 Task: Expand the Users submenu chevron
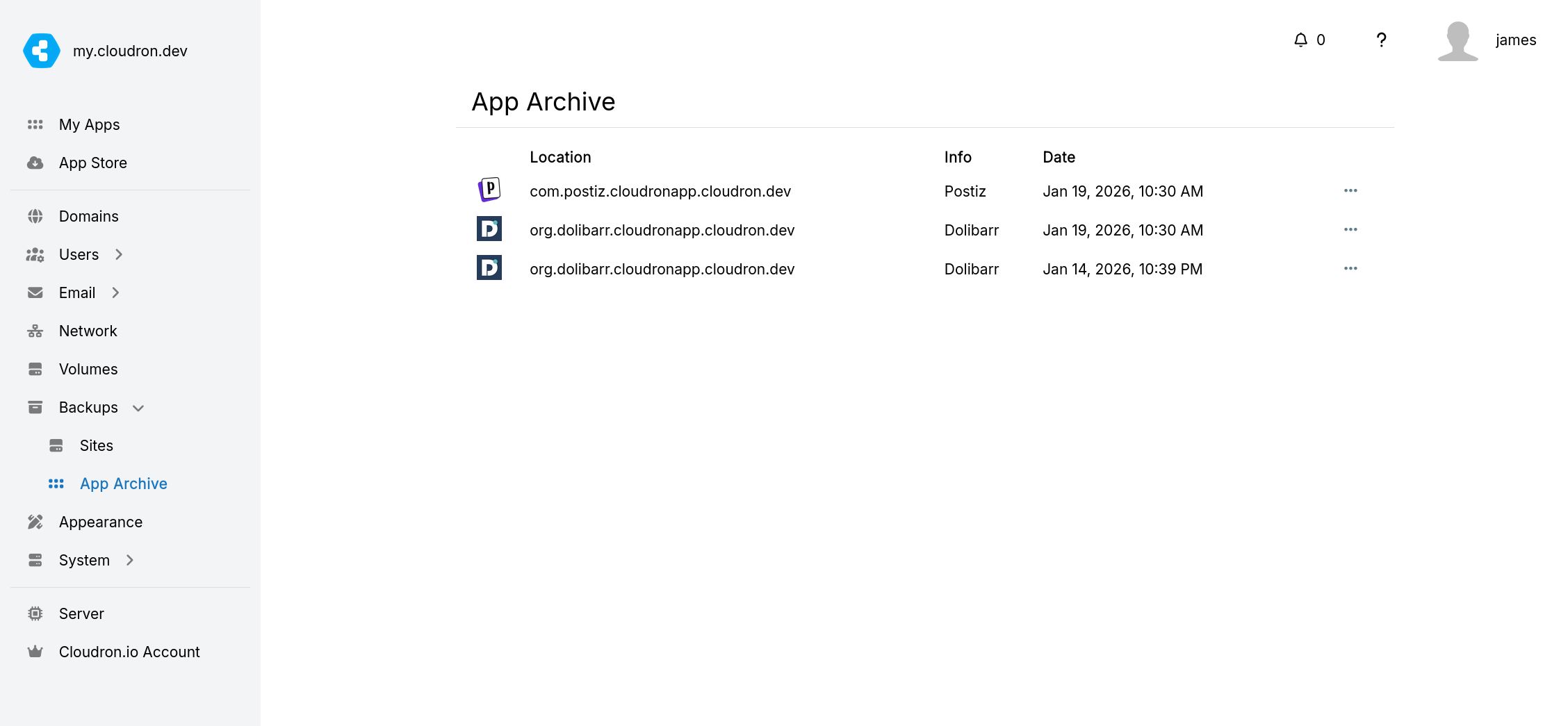tap(120, 254)
